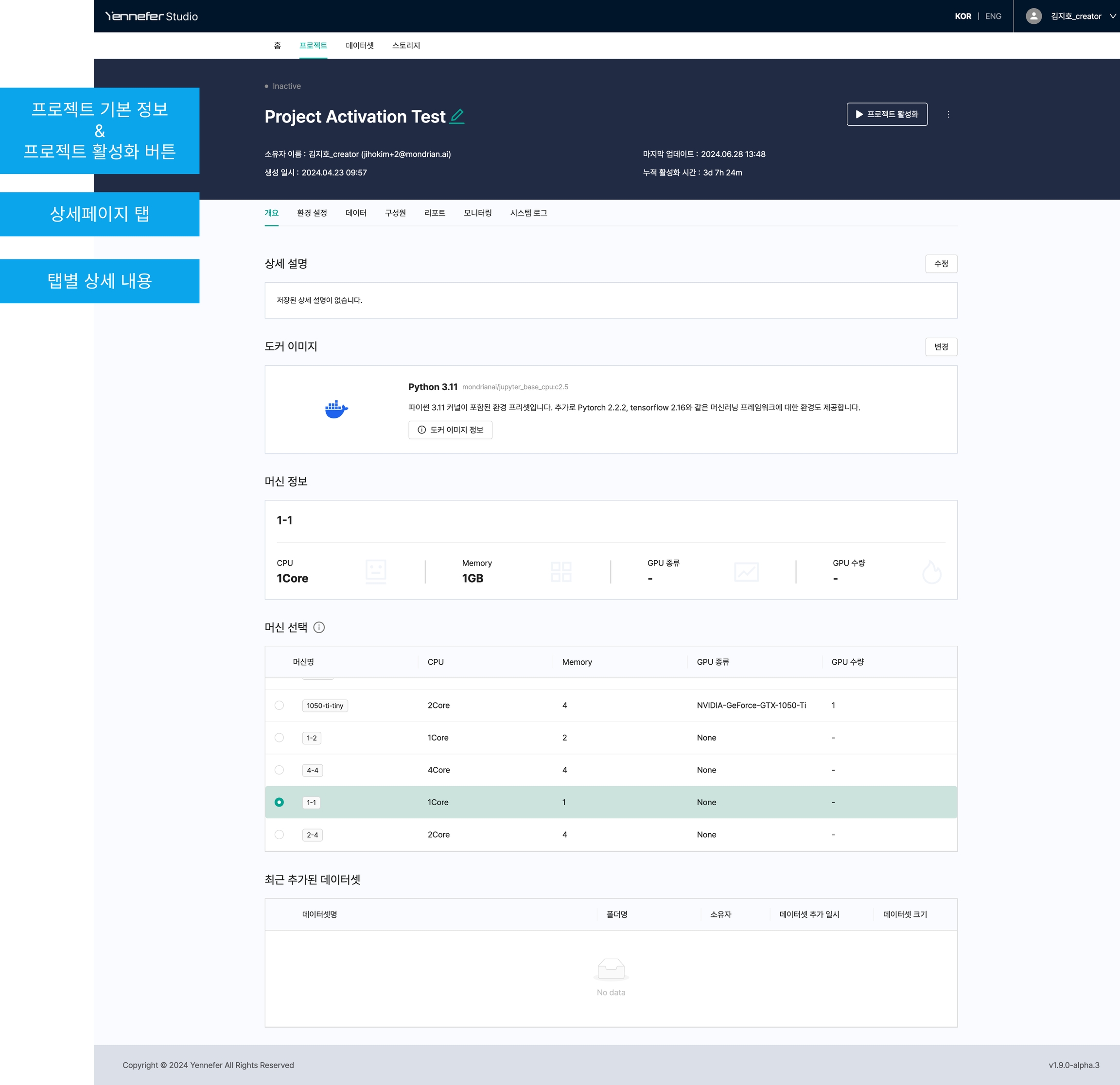
Task: Click 수정 to edit the 상세 설명
Action: click(941, 264)
